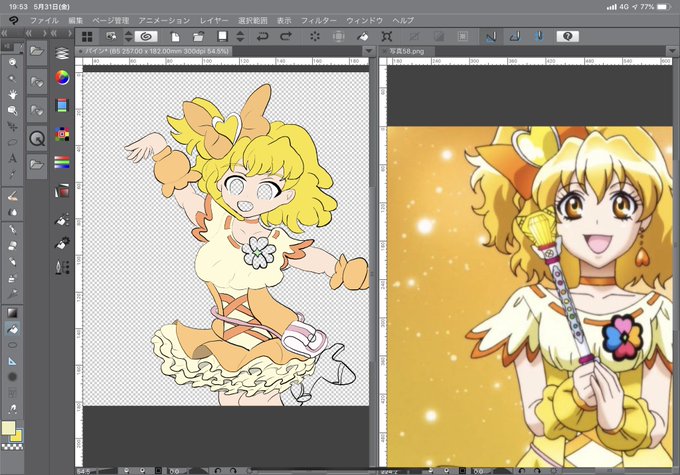Open the ファイル menu
Screen dimensions: 680x475
coord(44,20)
